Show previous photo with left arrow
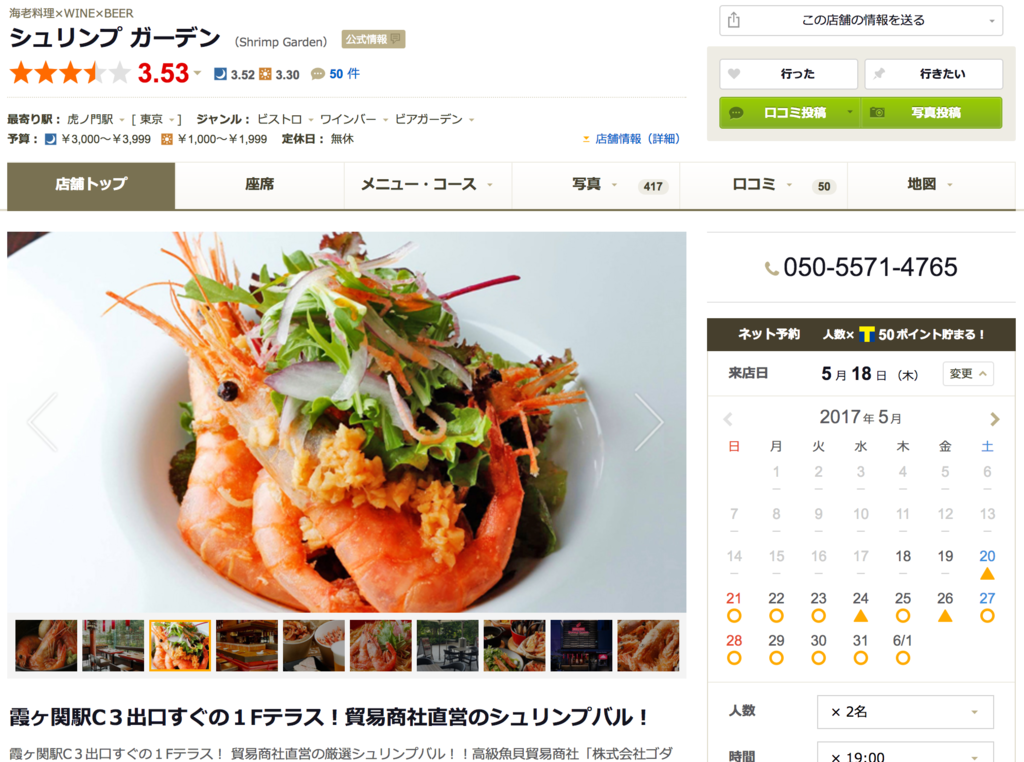The width and height of the screenshot is (1024, 762). [x=43, y=422]
